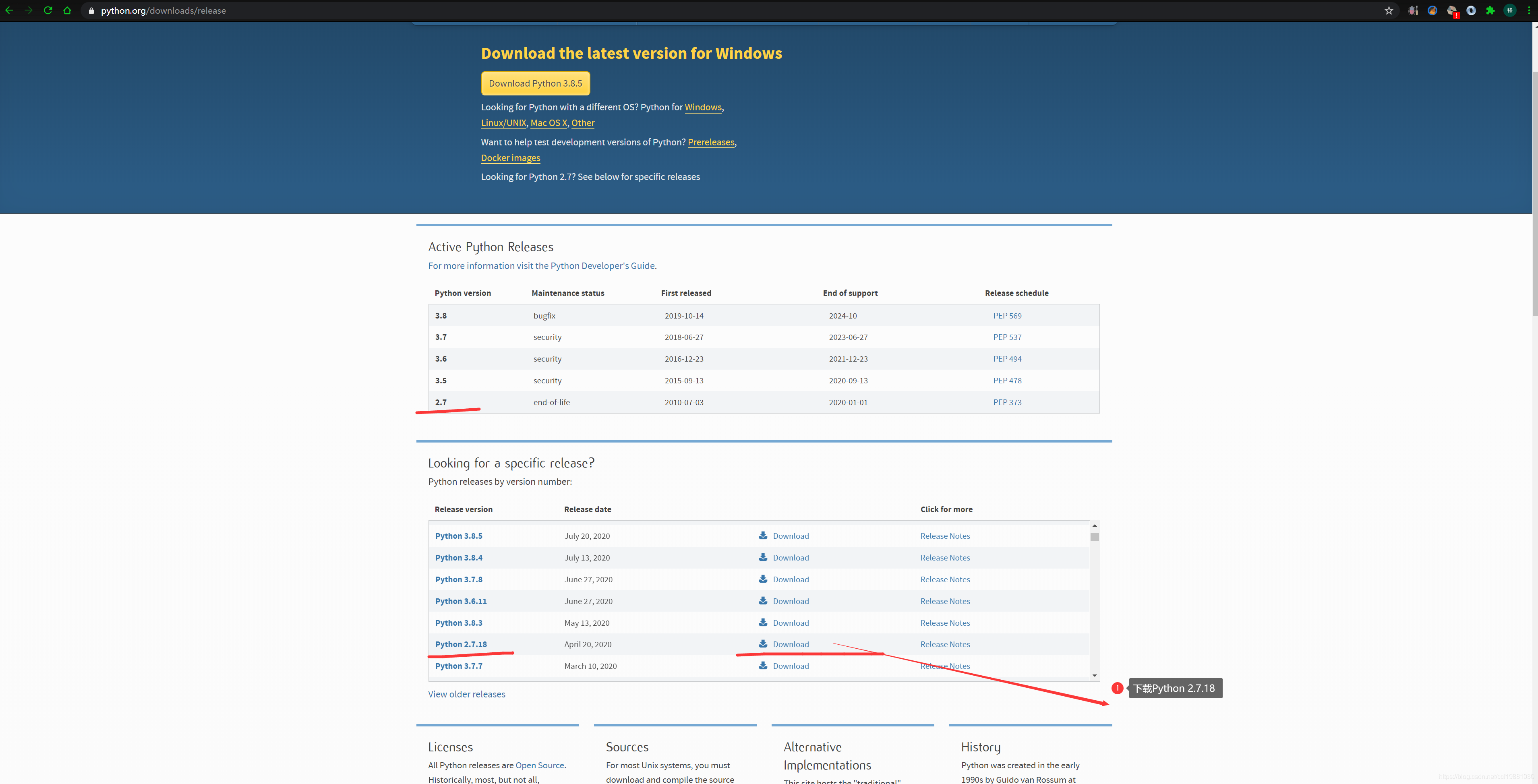Open Release Notes for Python 3.6.11

(945, 601)
